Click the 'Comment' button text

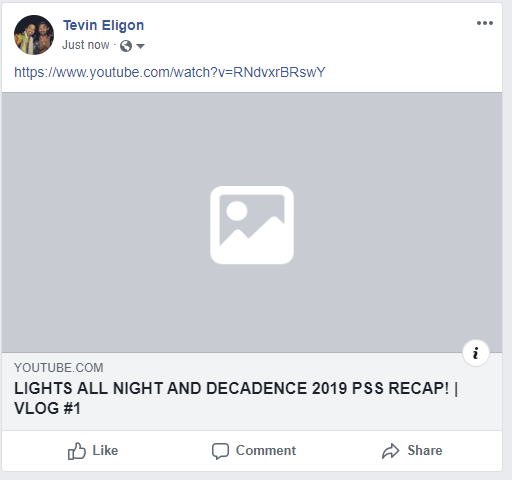pyautogui.click(x=266, y=451)
